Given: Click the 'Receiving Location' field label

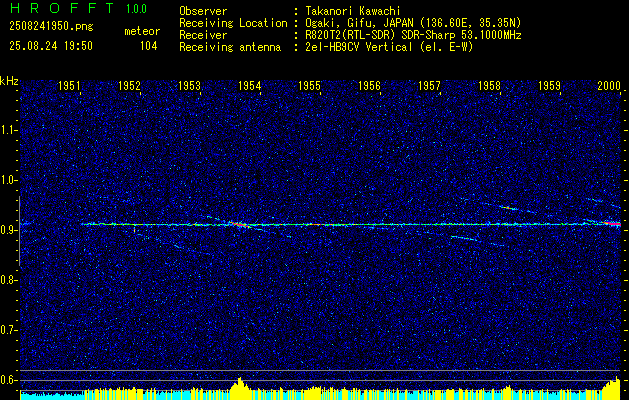Looking at the screenshot, I should (233, 23).
